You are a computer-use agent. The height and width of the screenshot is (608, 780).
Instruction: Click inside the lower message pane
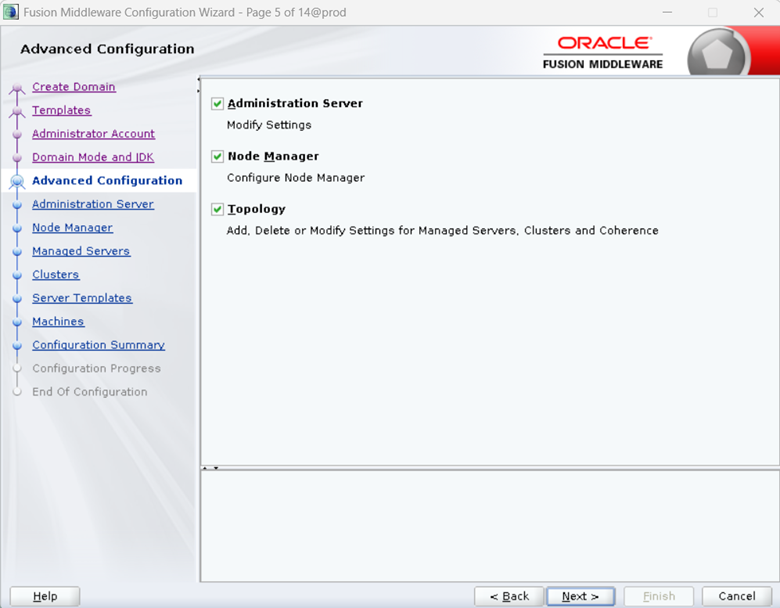[x=489, y=526]
